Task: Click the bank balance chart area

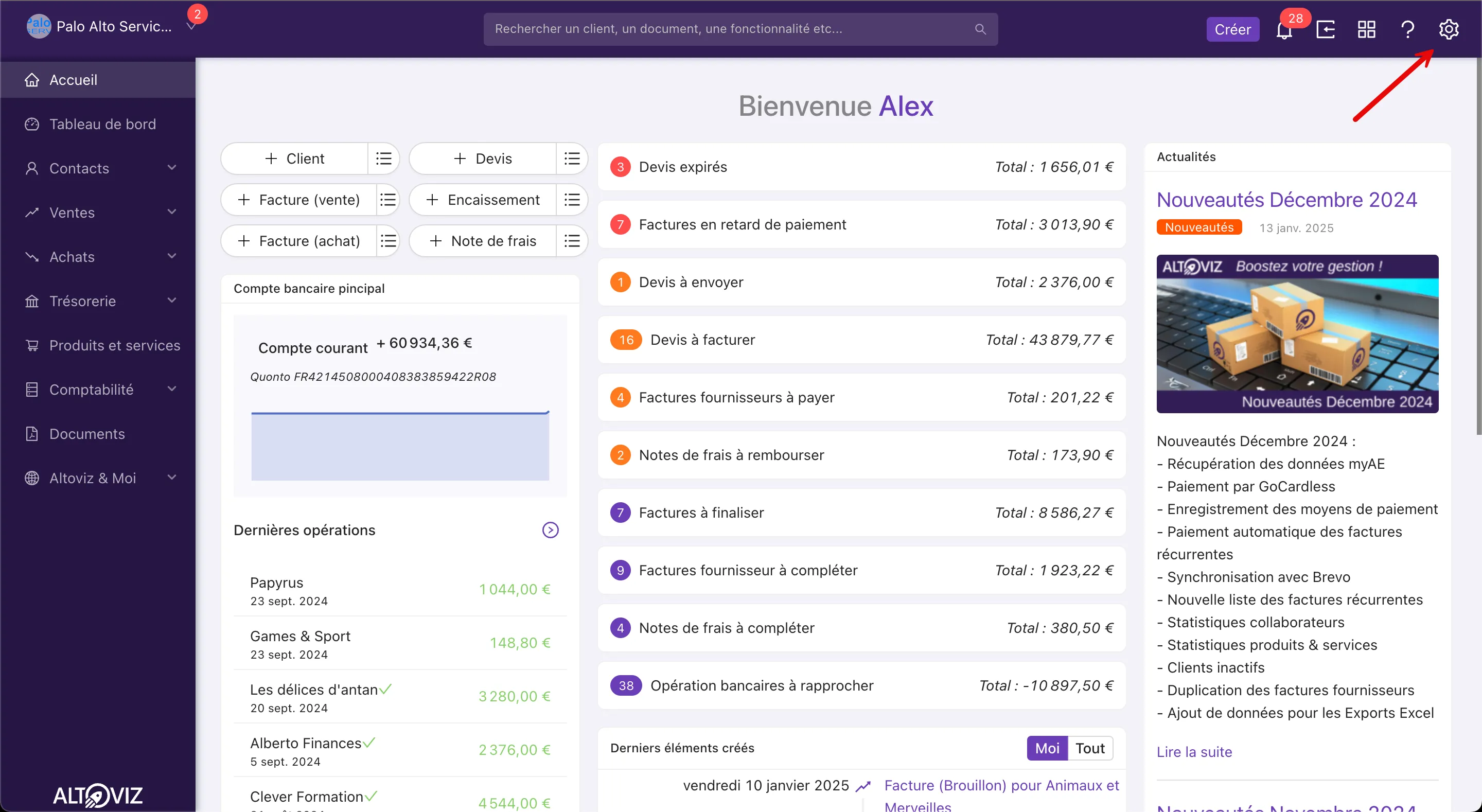Action: [x=400, y=446]
